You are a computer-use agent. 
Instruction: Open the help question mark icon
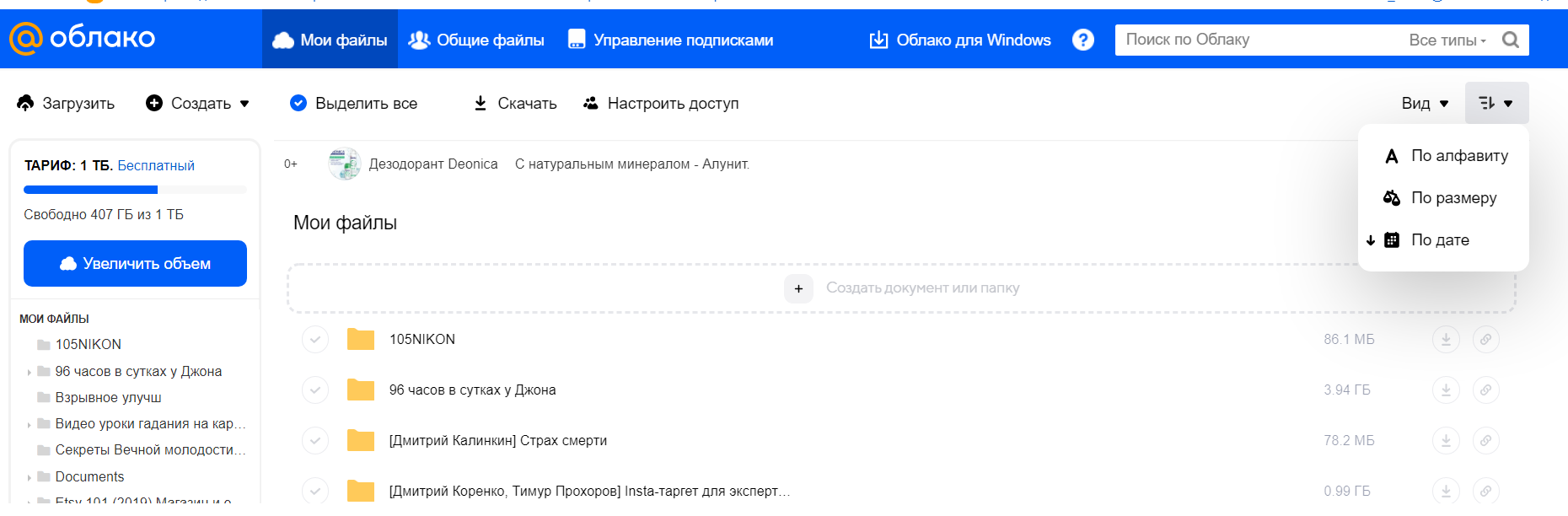1083,40
